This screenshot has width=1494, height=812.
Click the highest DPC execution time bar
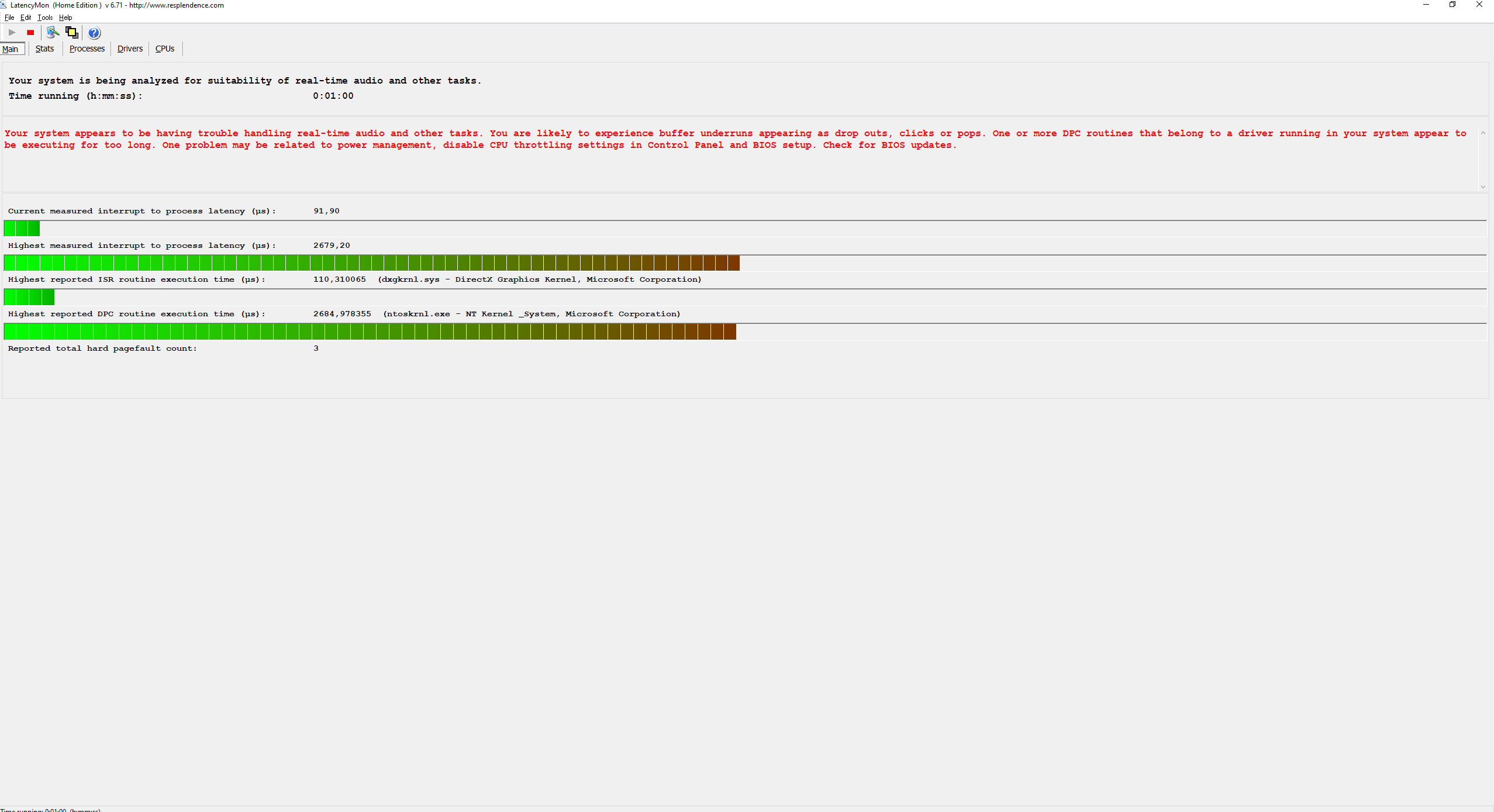(x=370, y=332)
